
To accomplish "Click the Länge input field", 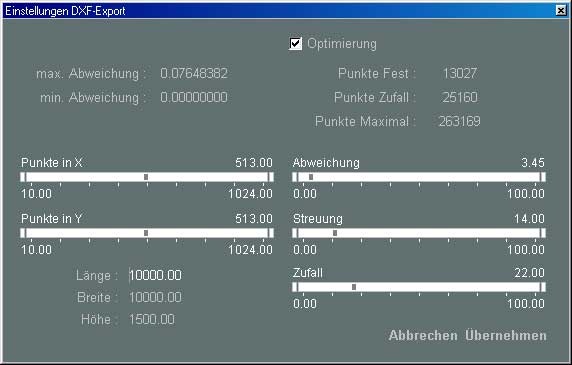I will (155, 275).
